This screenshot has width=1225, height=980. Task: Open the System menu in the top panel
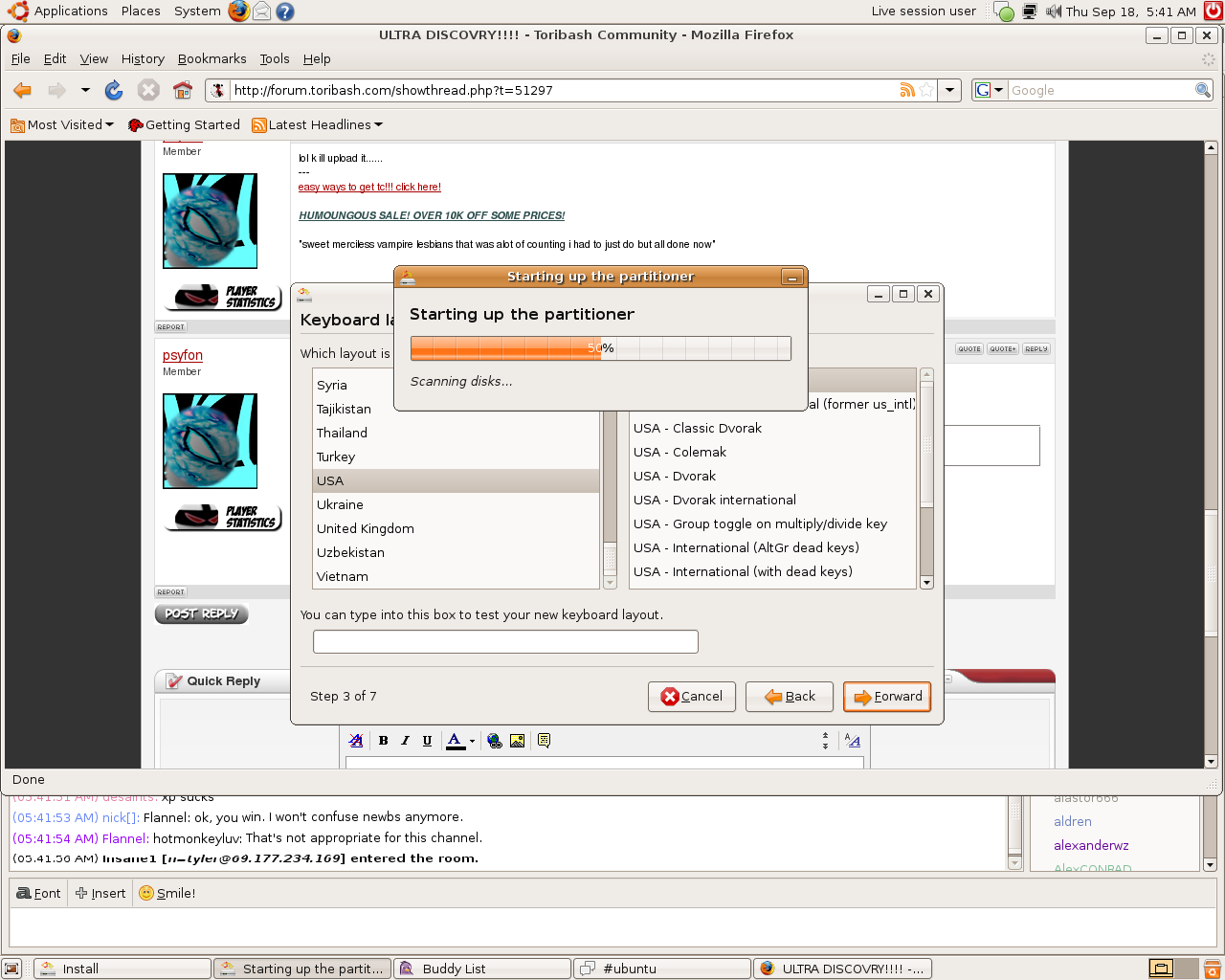tap(197, 11)
